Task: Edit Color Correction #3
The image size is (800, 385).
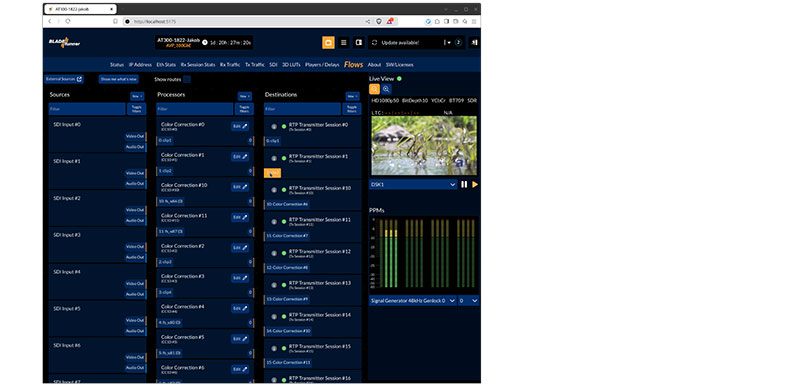Action: tap(240, 278)
